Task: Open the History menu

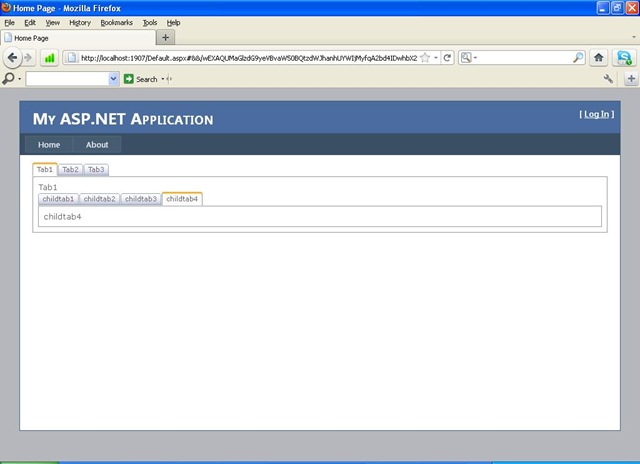Action: (x=80, y=23)
